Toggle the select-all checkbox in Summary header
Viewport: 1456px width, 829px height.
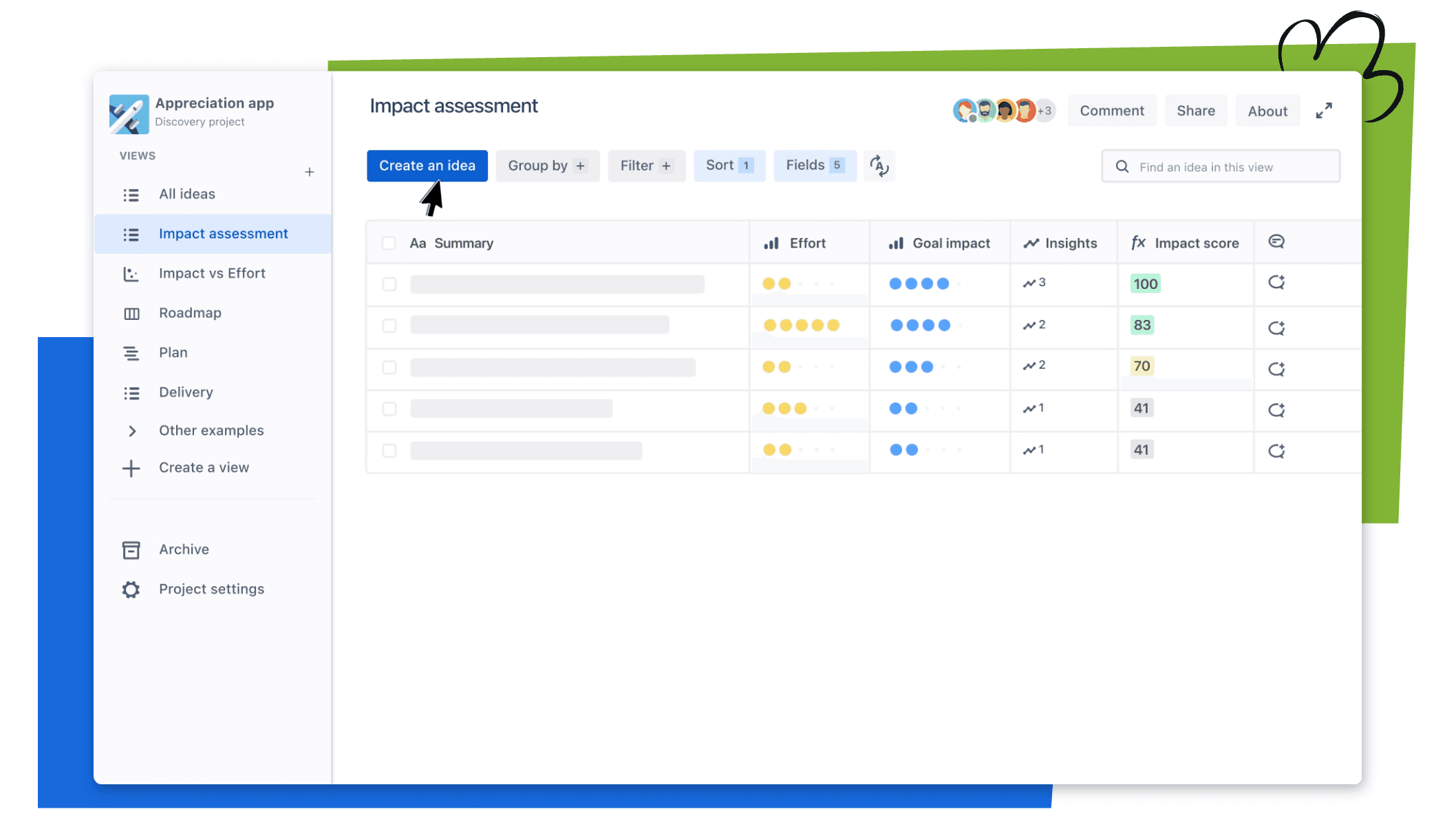tap(389, 244)
